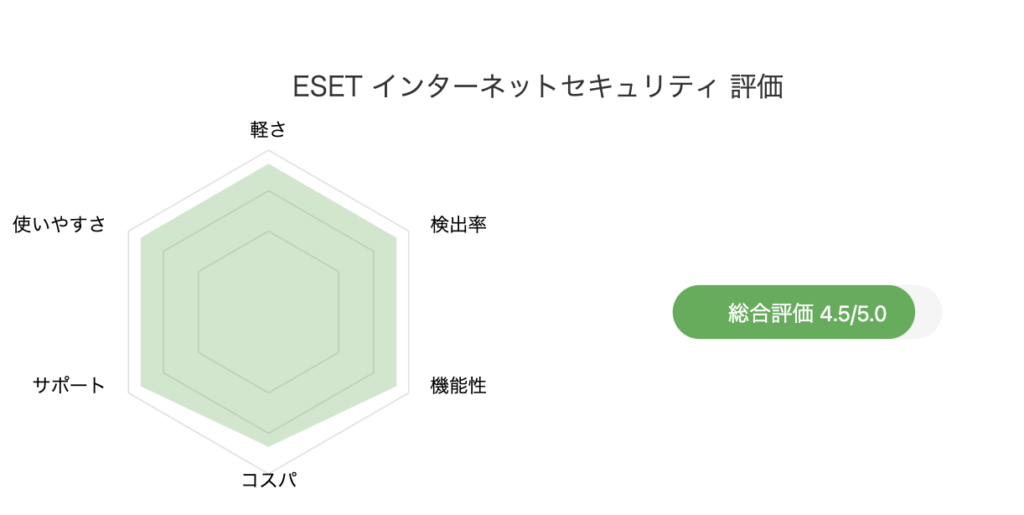Click the green radar vertex near 機能性

[x=396, y=386]
